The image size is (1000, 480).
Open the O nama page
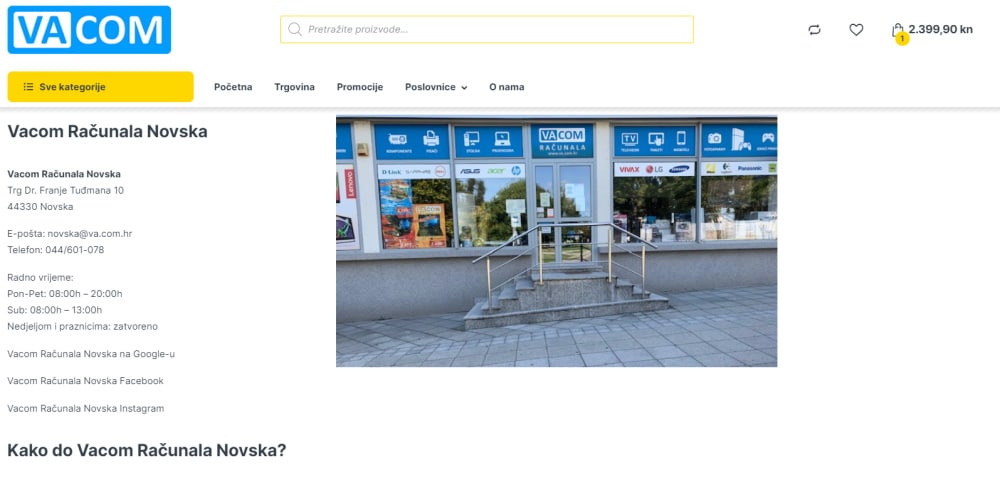506,87
